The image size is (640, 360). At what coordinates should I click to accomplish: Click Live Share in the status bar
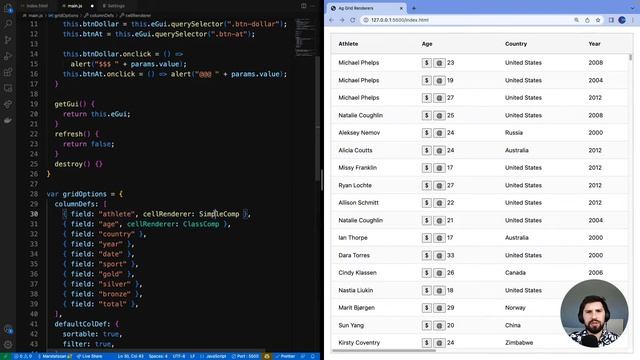(x=89, y=356)
